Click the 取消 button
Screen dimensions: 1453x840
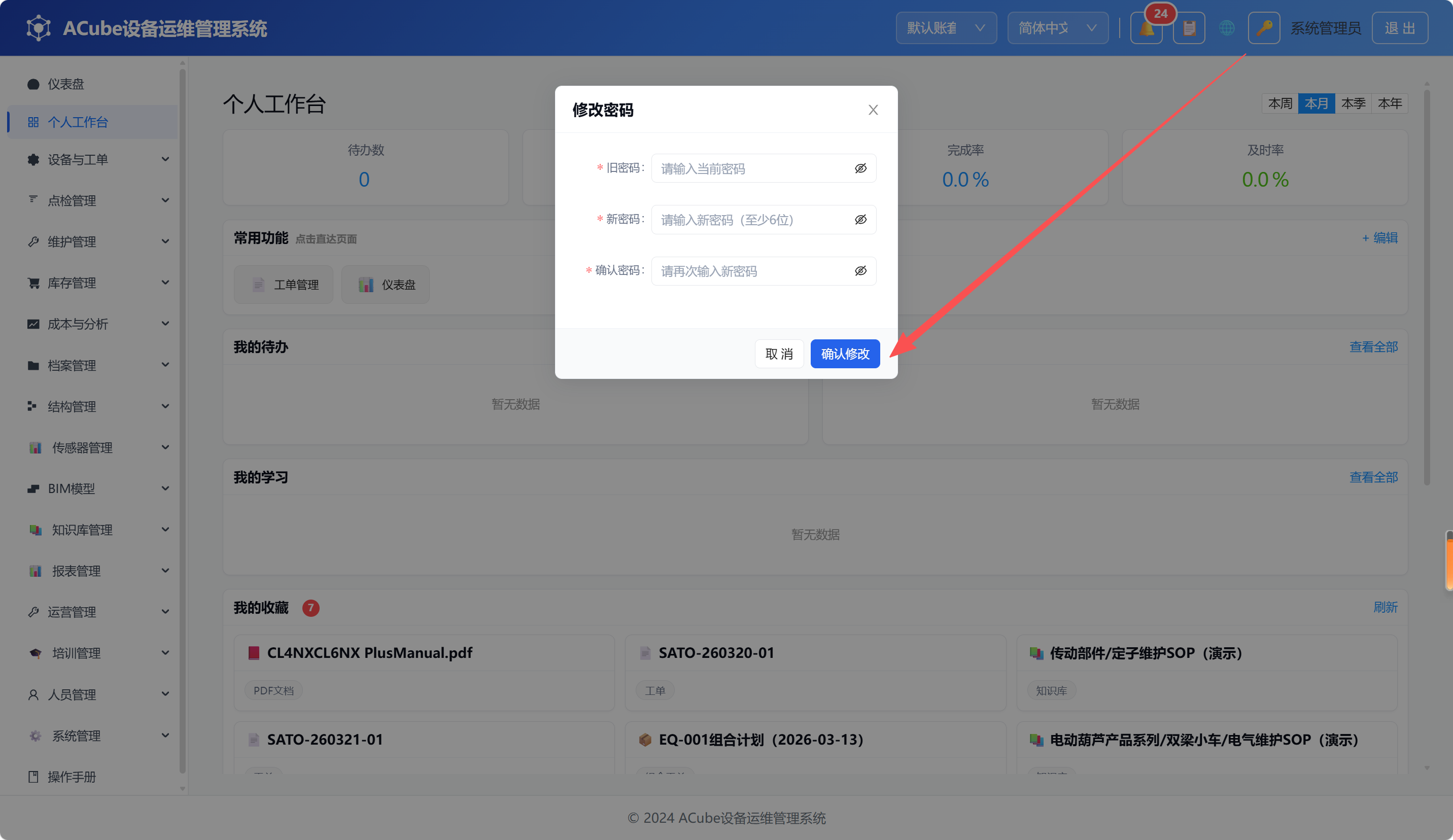pyautogui.click(x=779, y=354)
